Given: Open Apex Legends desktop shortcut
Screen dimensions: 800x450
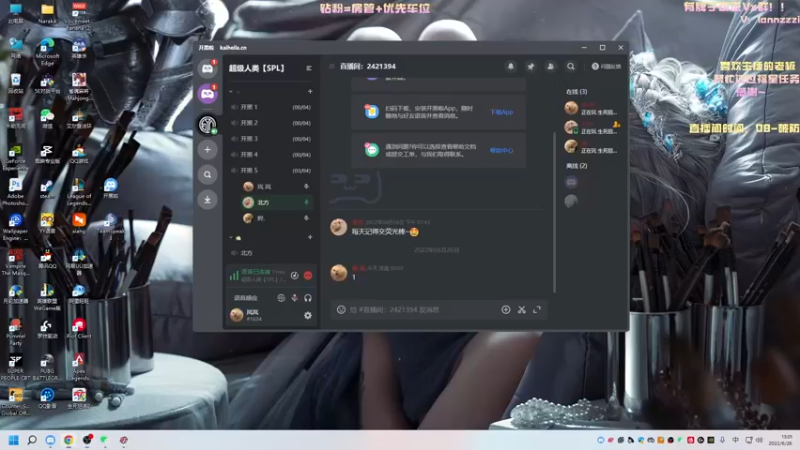Looking at the screenshot, I should click(79, 368).
